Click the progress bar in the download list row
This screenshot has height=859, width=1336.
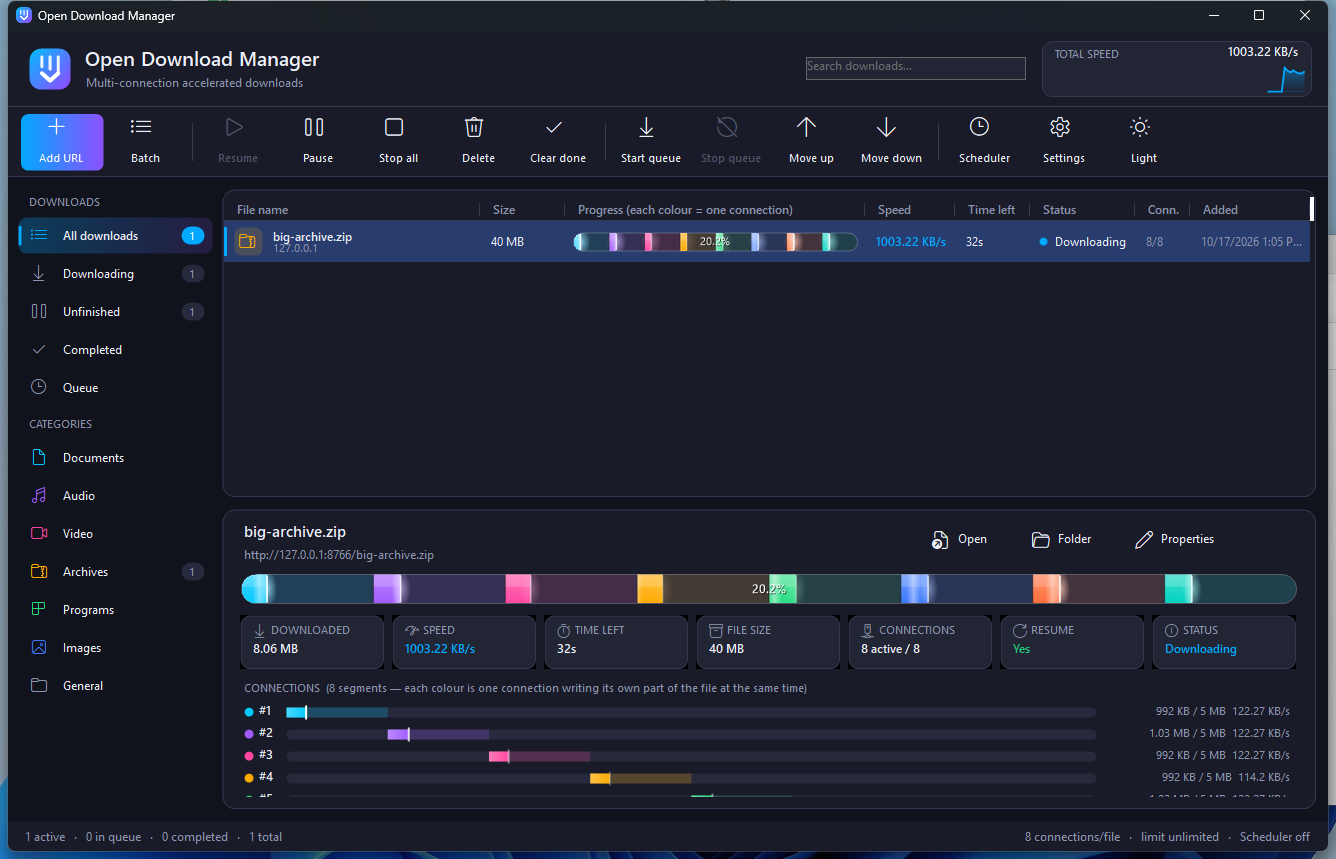coord(715,242)
